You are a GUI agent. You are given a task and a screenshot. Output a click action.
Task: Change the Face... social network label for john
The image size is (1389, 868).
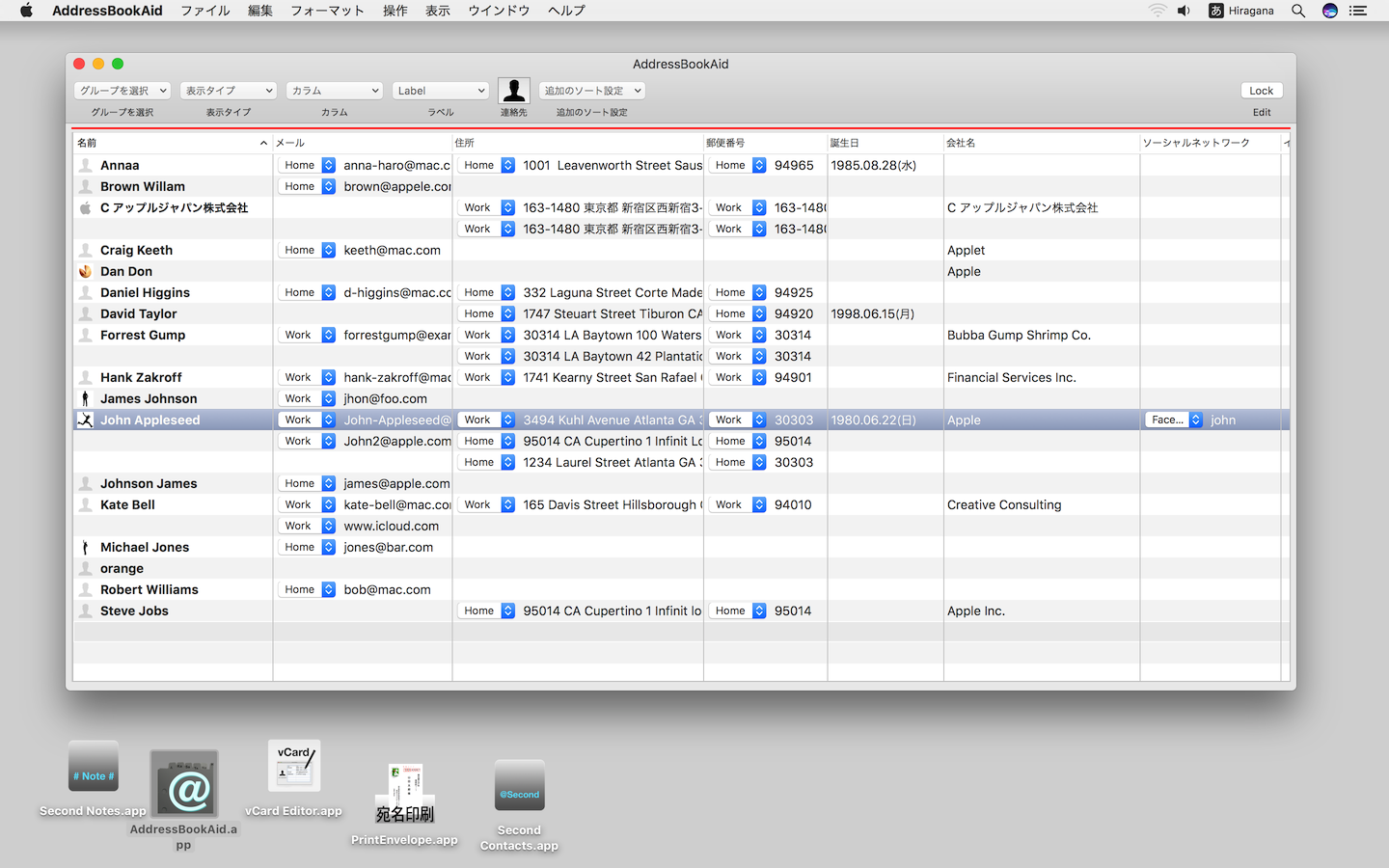[x=1174, y=420]
